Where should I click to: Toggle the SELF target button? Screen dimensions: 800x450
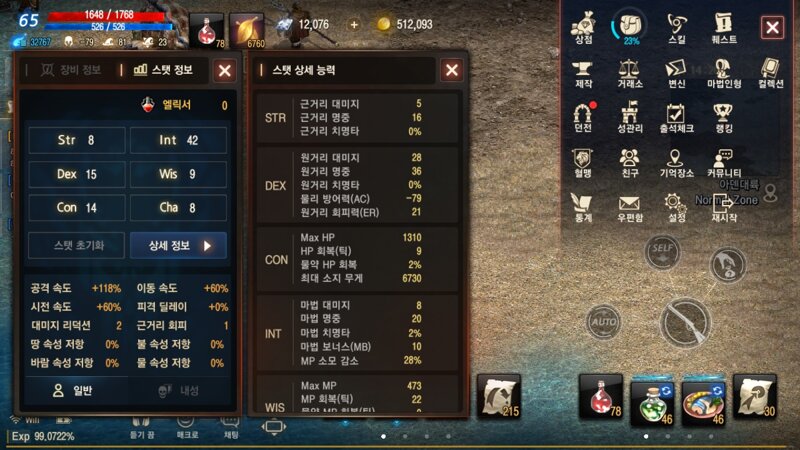click(x=662, y=252)
